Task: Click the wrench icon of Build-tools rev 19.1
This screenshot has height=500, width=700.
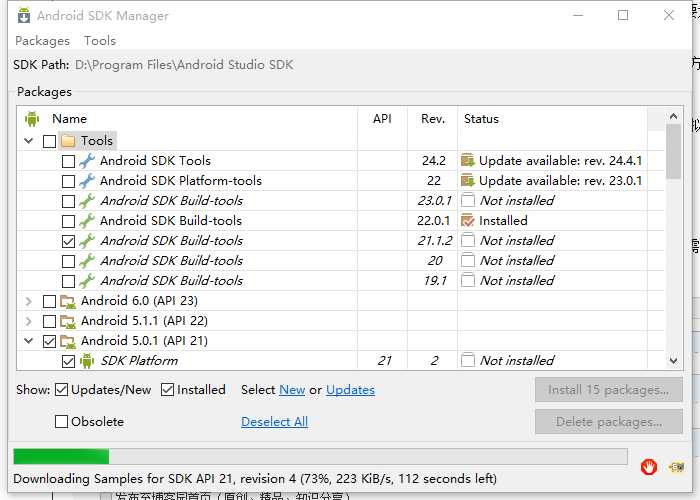Action: coord(87,281)
